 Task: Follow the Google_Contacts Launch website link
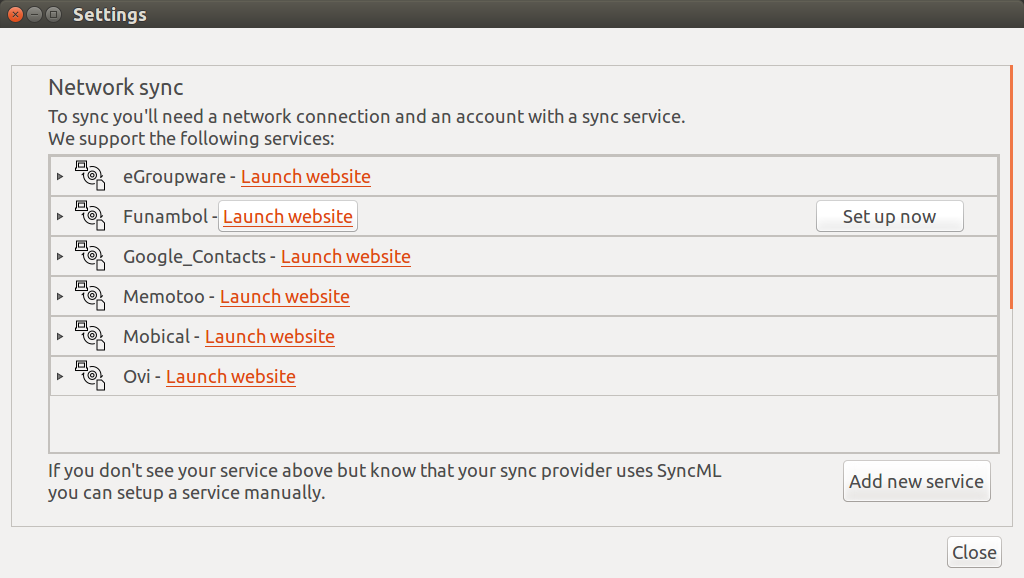click(345, 257)
